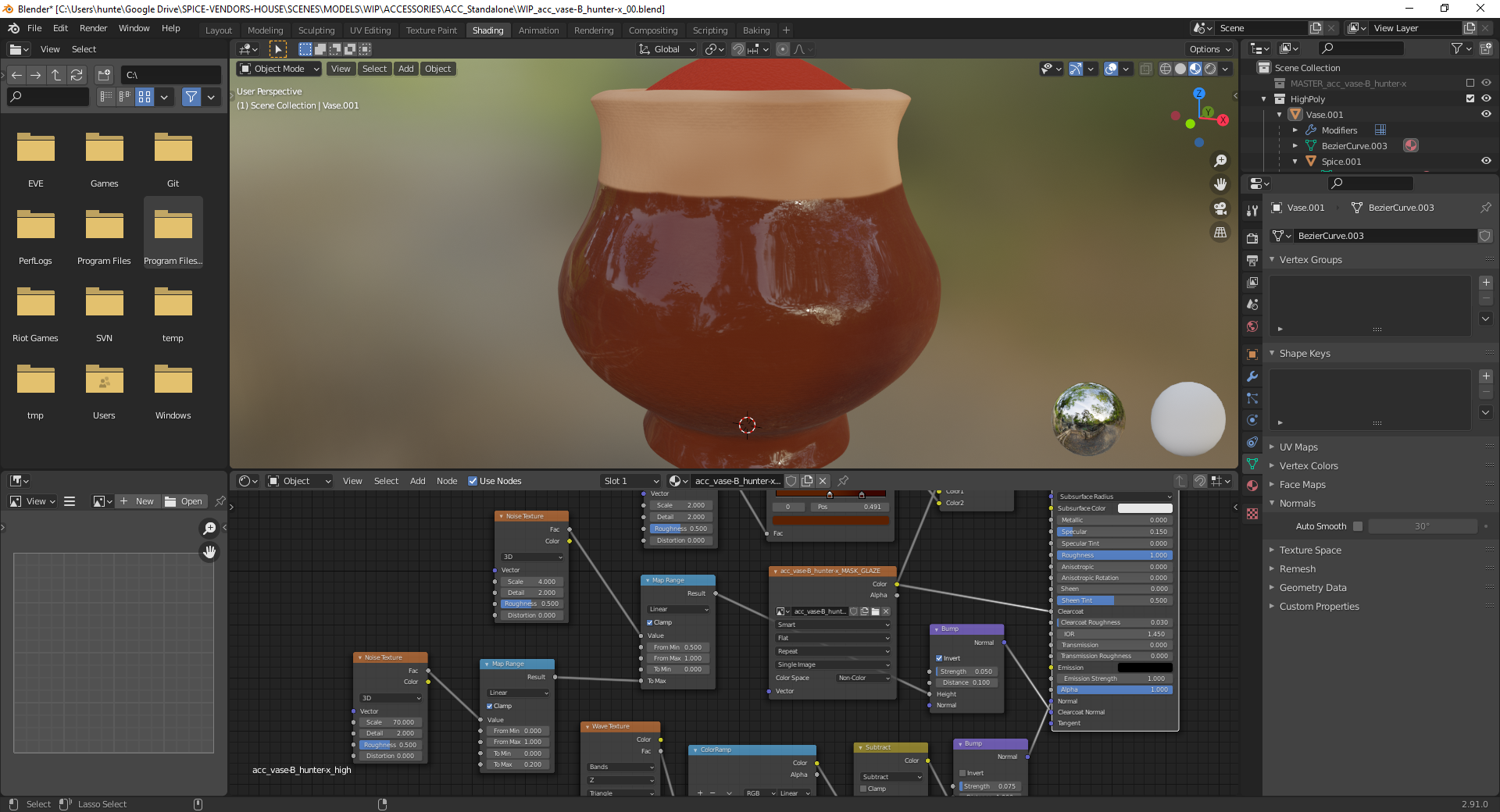Open the Slot 1 material slot dropdown
Image resolution: width=1500 pixels, height=812 pixels.
630,481
